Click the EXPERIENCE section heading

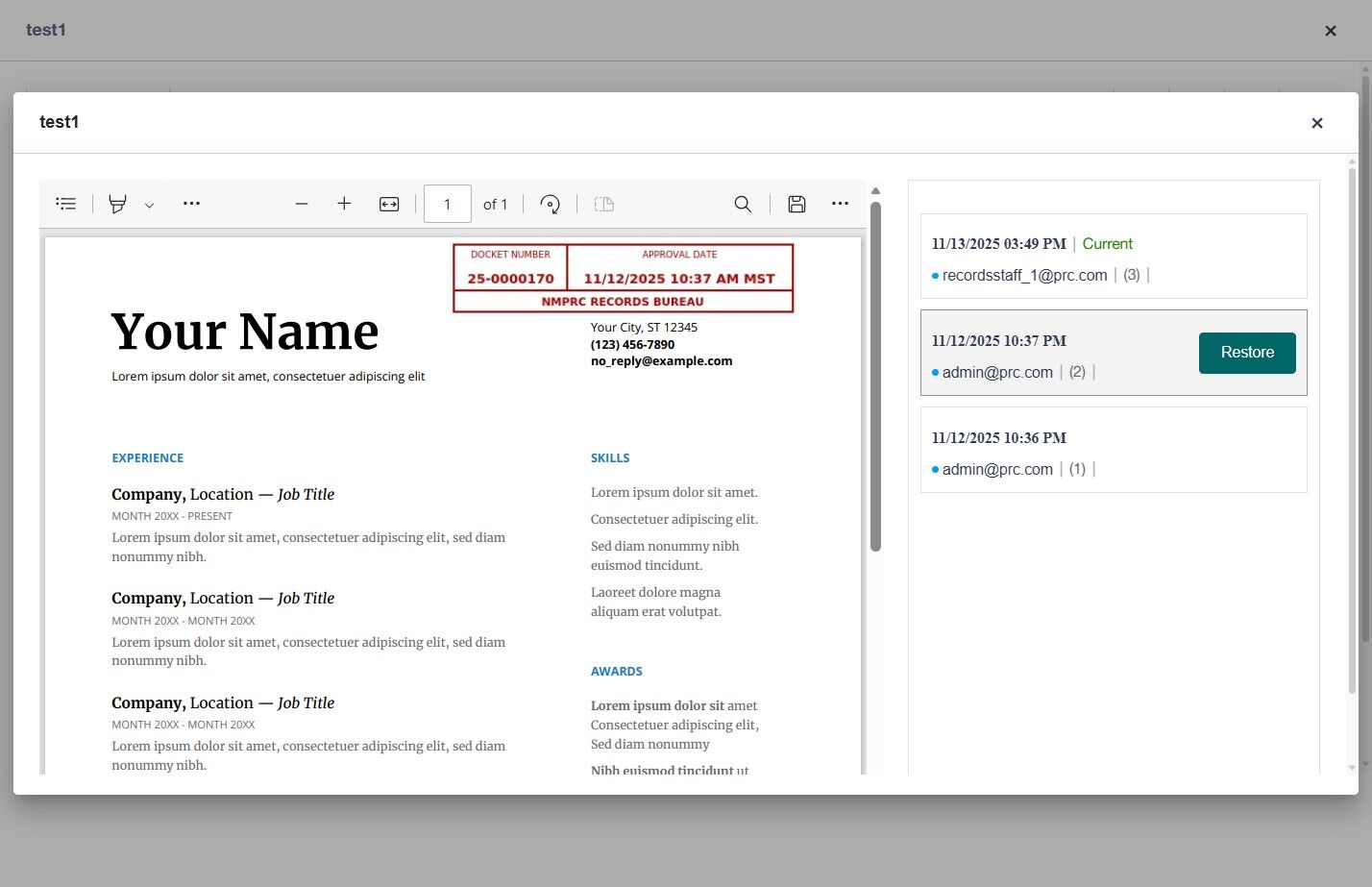tap(148, 458)
